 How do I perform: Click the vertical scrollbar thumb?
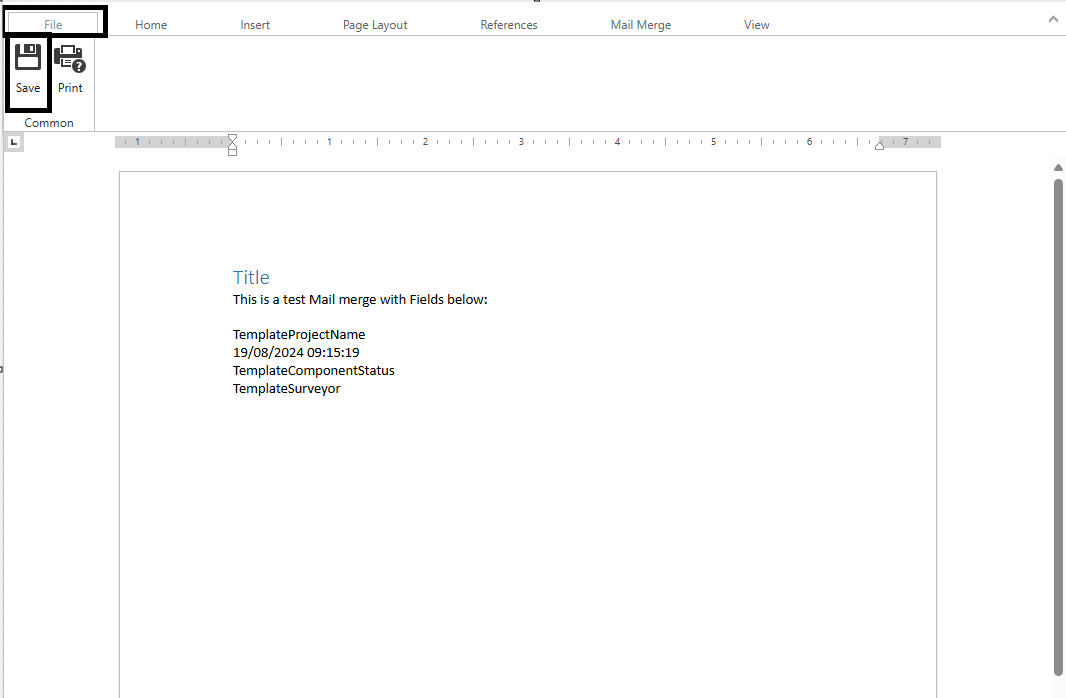click(1058, 420)
